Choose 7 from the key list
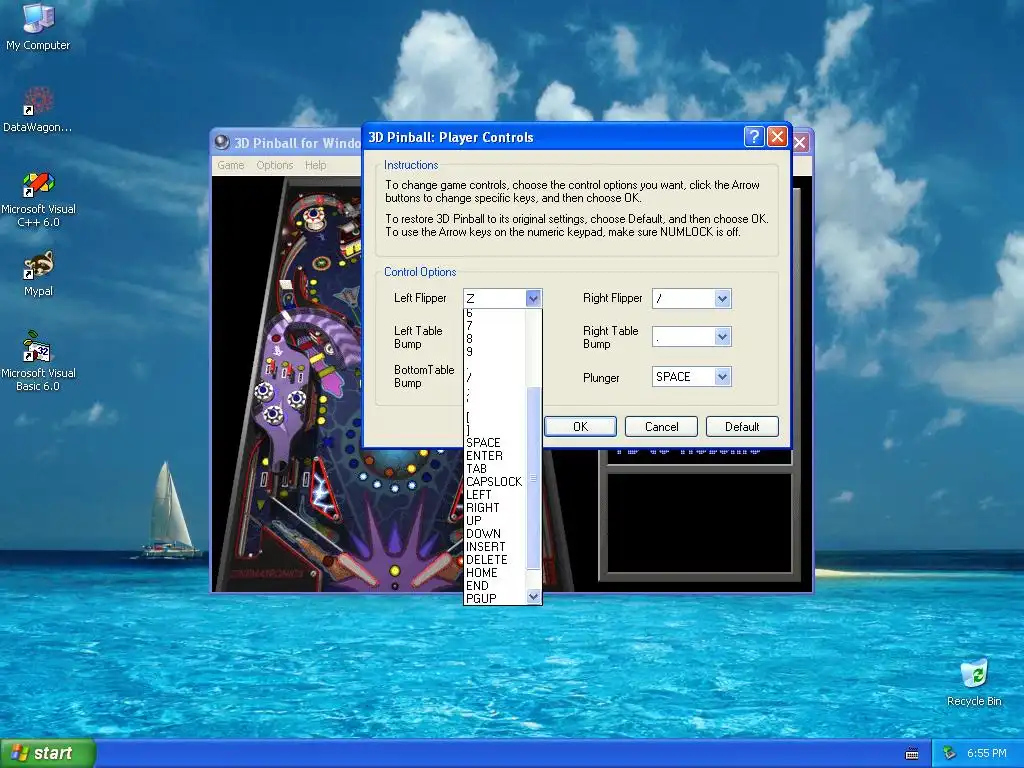The height and width of the screenshot is (768, 1024). (x=494, y=326)
